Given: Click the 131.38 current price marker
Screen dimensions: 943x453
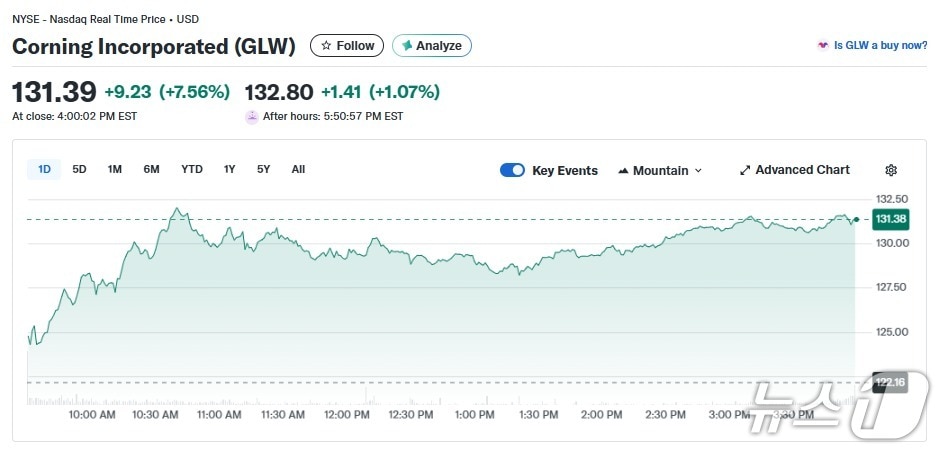Looking at the screenshot, I should coord(889,219).
